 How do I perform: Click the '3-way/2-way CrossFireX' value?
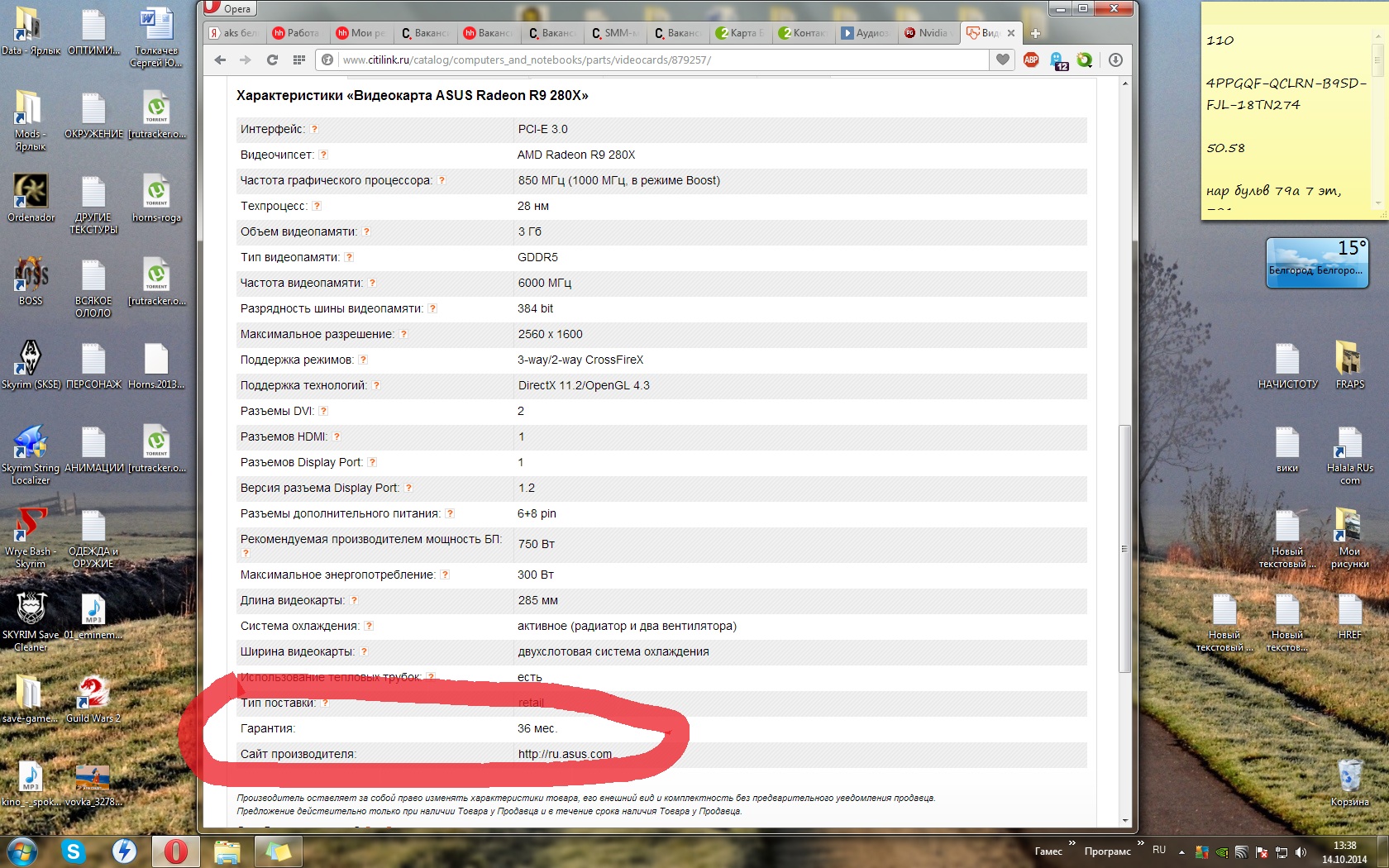pyautogui.click(x=580, y=360)
